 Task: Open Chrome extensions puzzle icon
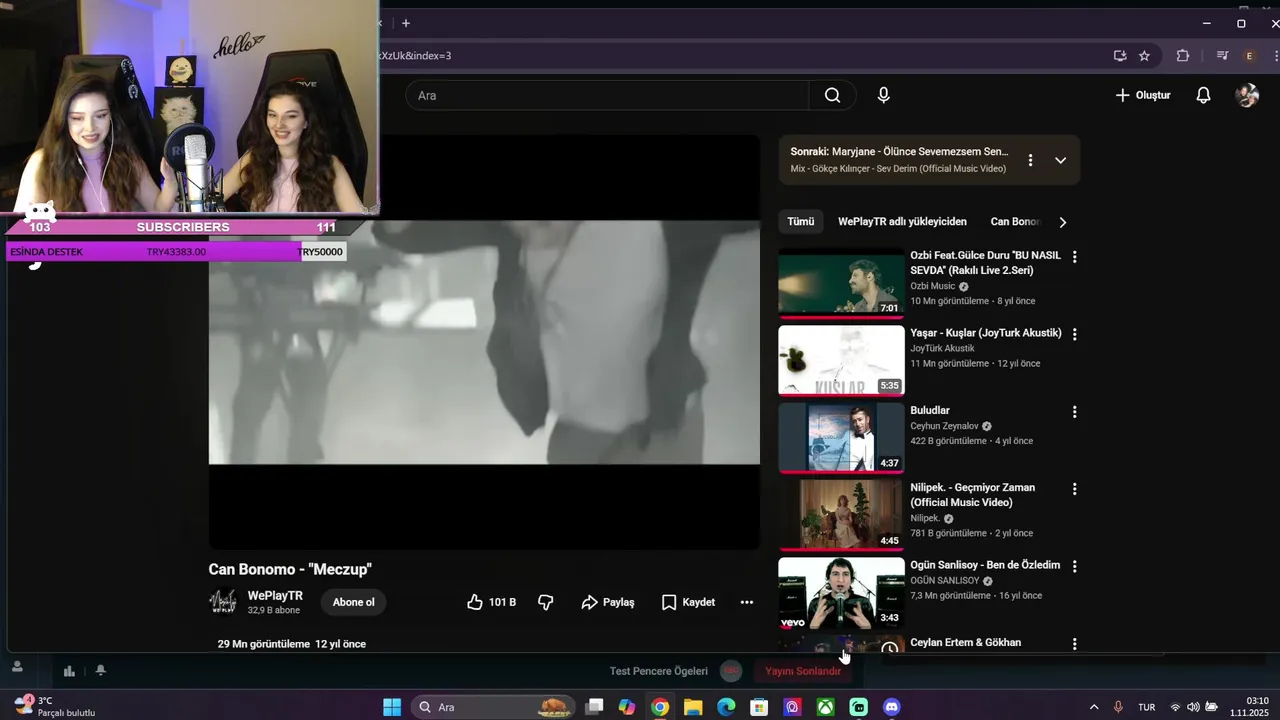click(1182, 56)
